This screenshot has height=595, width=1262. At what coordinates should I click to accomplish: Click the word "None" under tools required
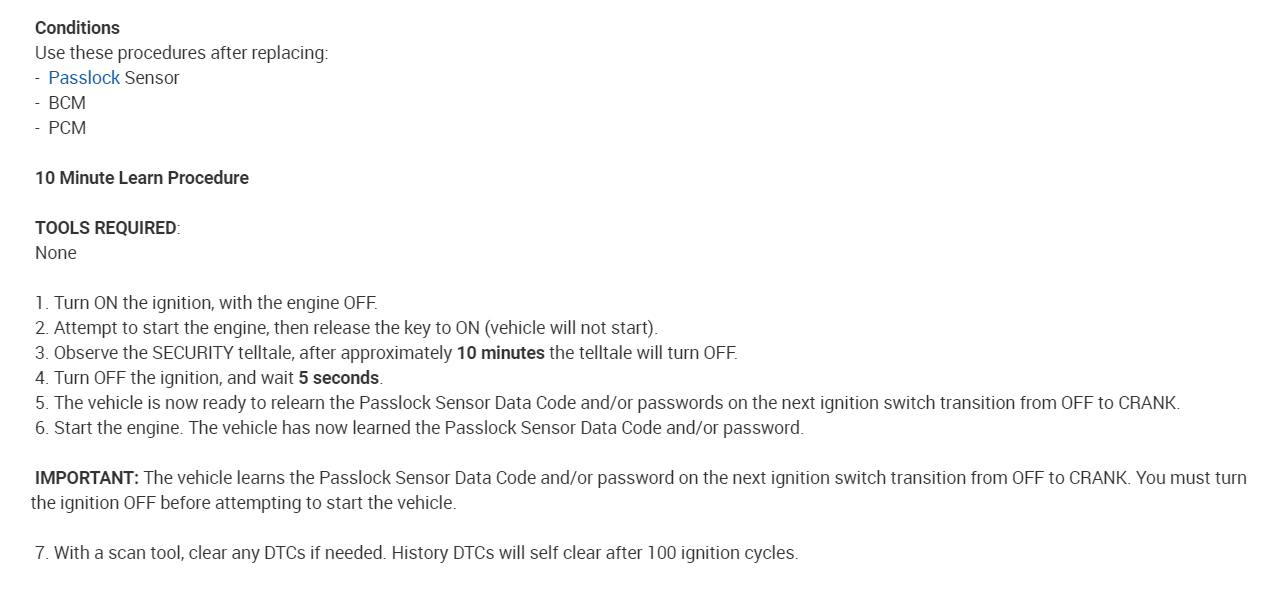(x=56, y=253)
